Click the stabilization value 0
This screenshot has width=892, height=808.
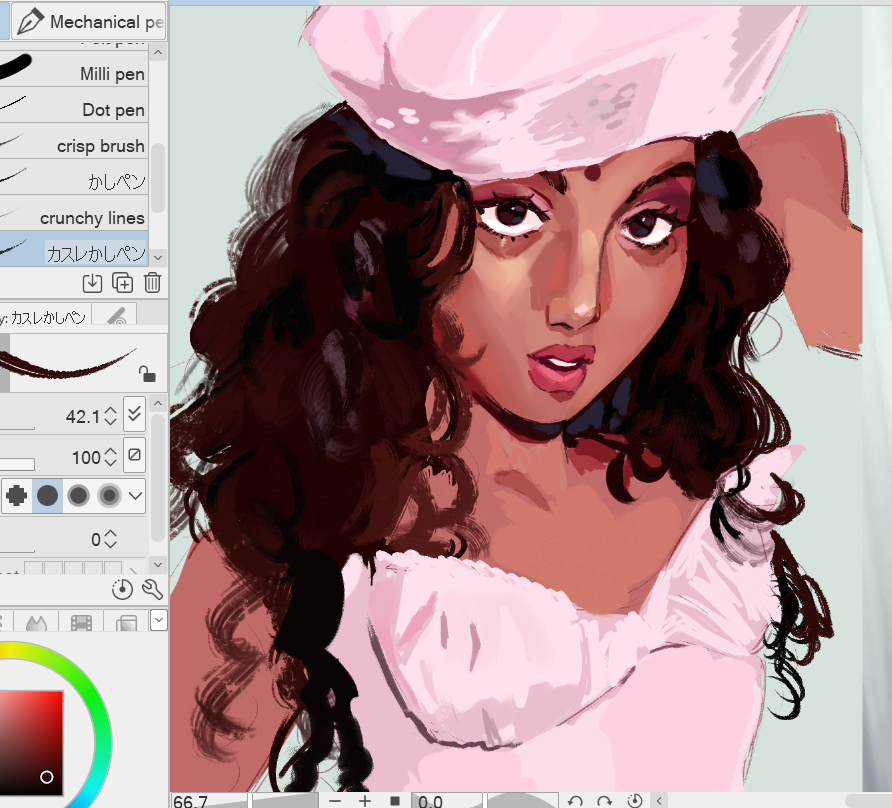point(96,539)
